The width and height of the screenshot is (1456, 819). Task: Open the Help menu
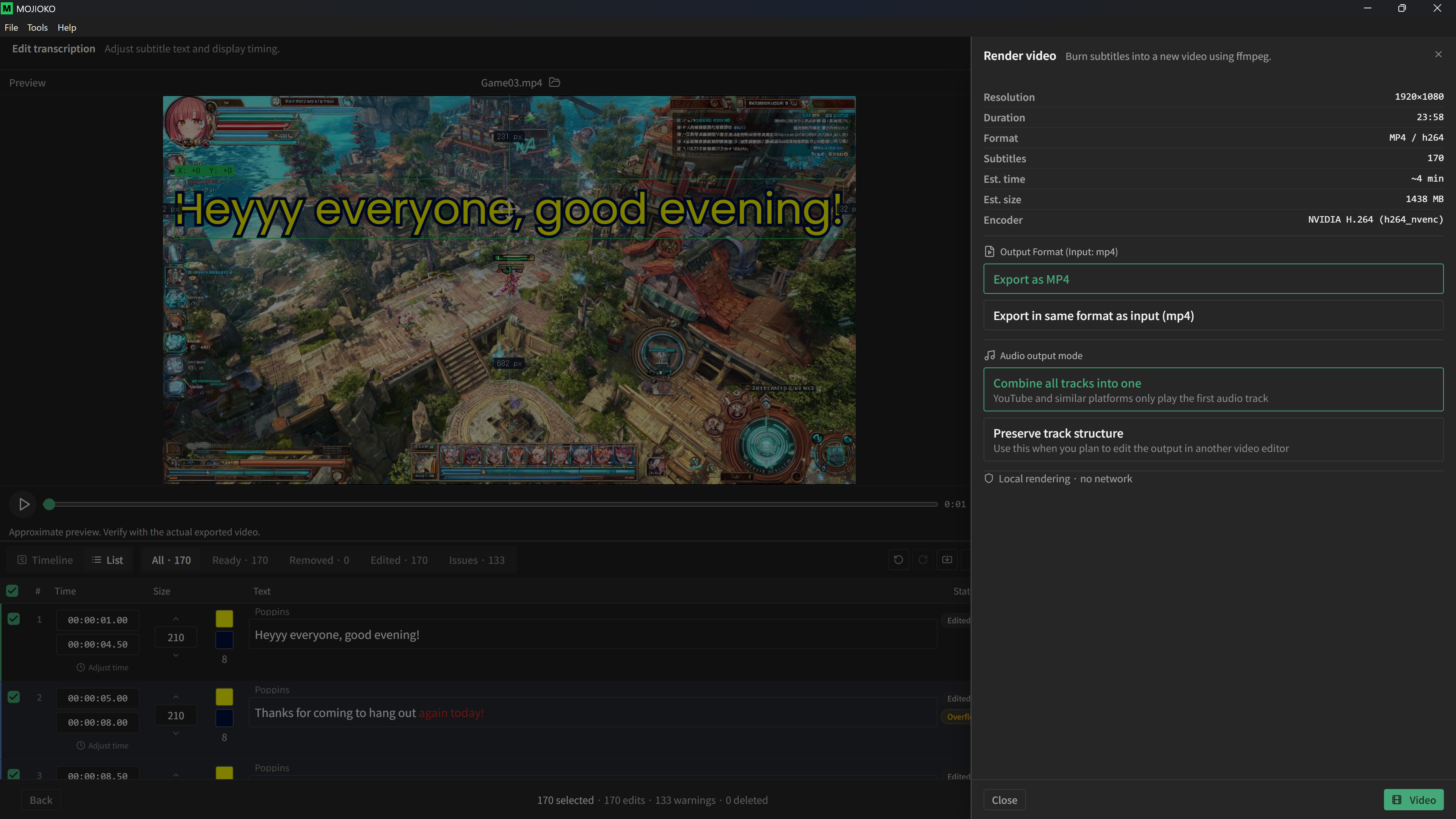tap(67, 27)
